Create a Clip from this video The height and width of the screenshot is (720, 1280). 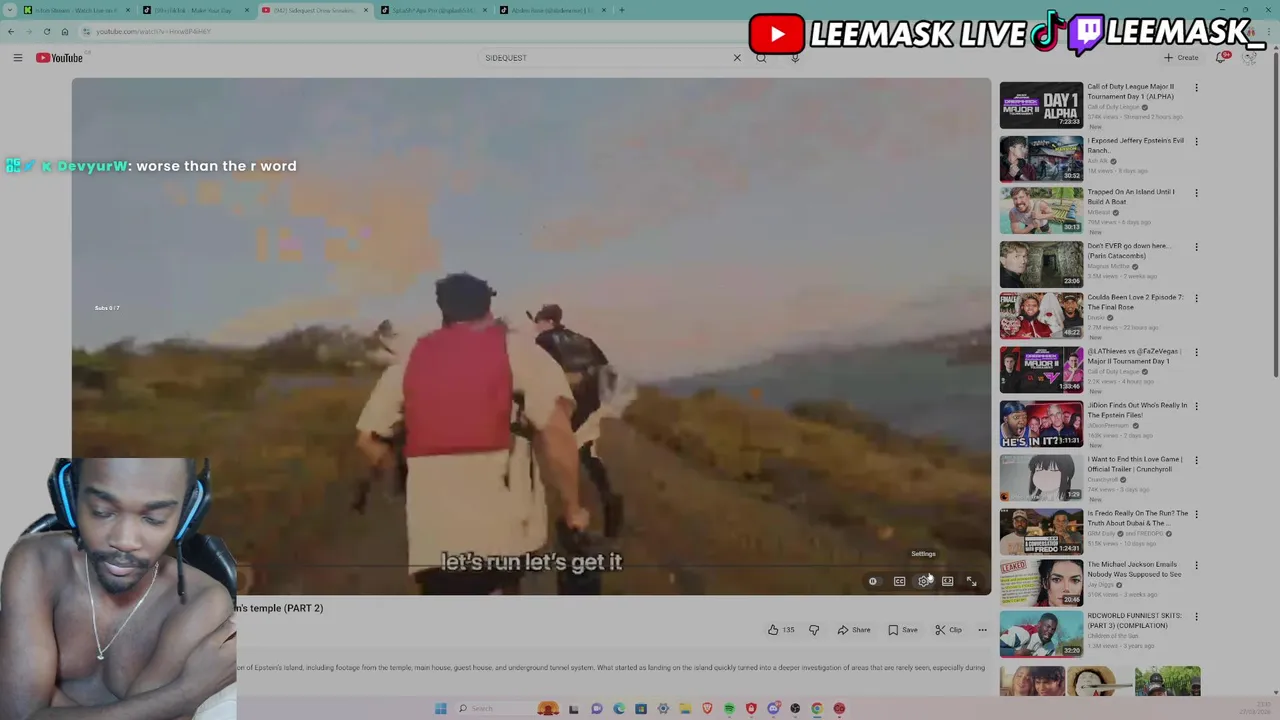(x=949, y=630)
